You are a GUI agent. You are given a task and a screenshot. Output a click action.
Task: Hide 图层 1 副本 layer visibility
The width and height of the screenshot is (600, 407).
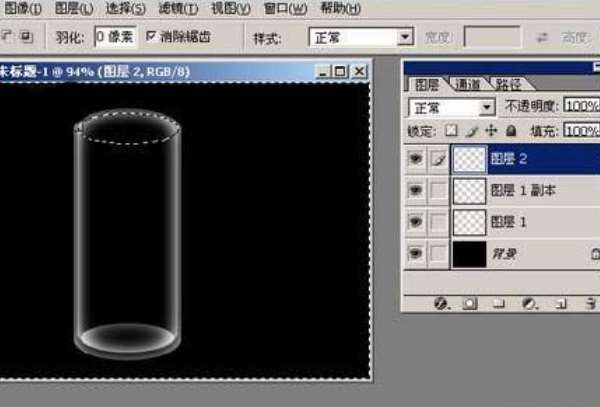[416, 190]
